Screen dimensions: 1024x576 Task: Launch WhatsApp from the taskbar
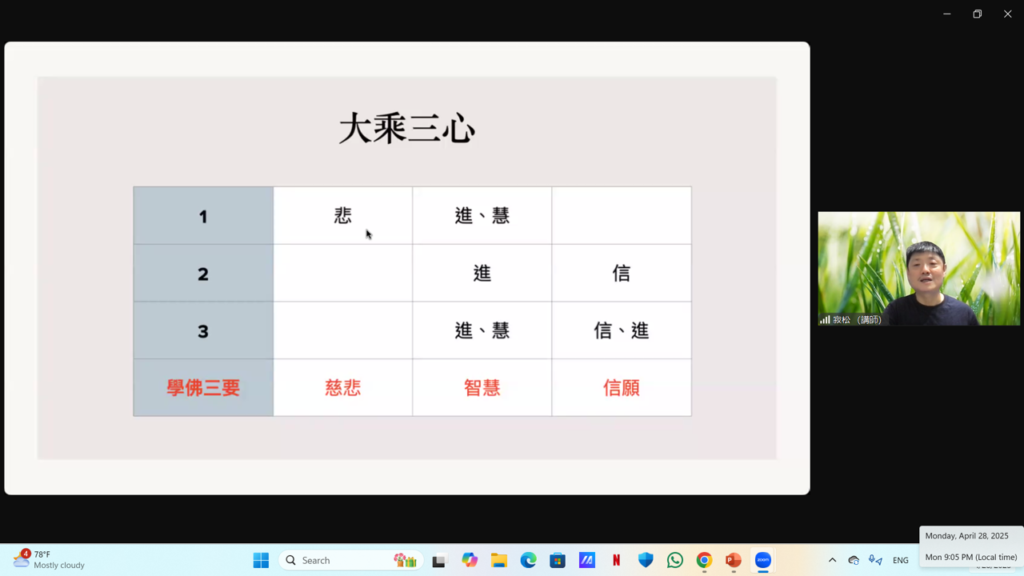(x=675, y=560)
